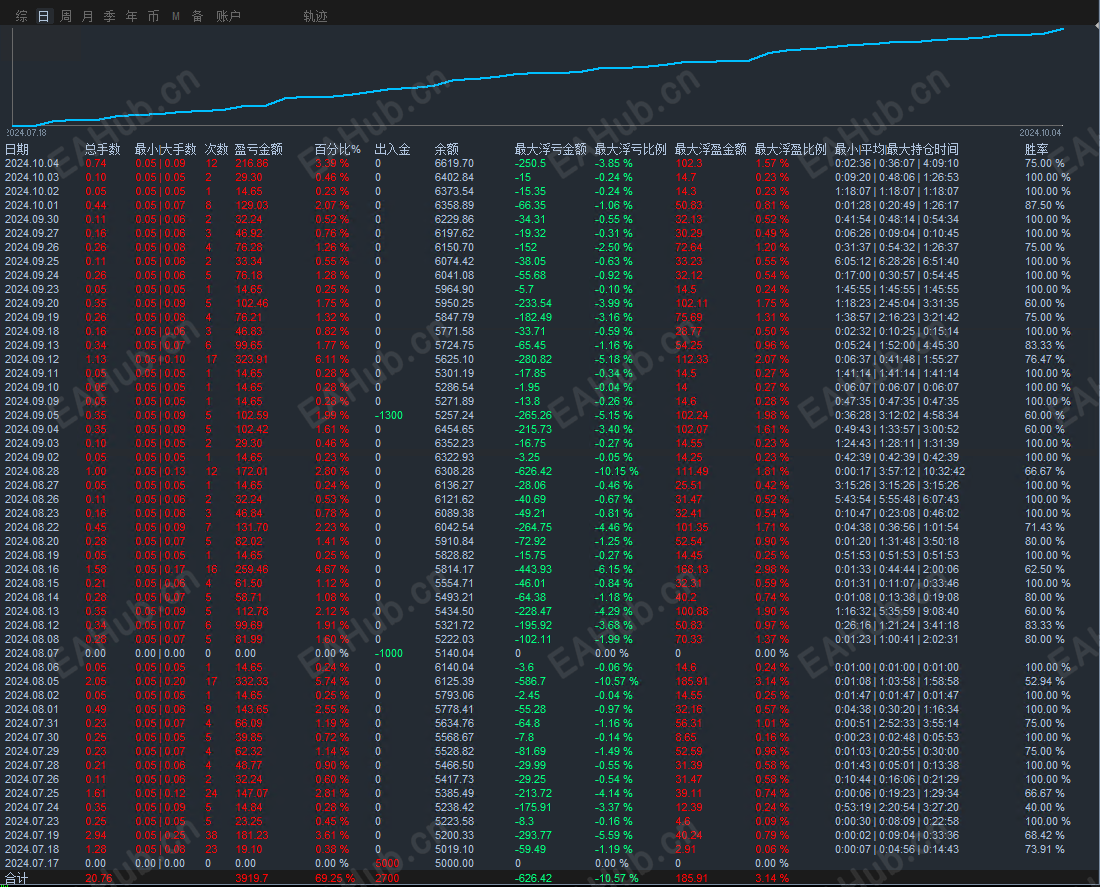Select the 2024.07.17 row date cell

click(x=32, y=863)
